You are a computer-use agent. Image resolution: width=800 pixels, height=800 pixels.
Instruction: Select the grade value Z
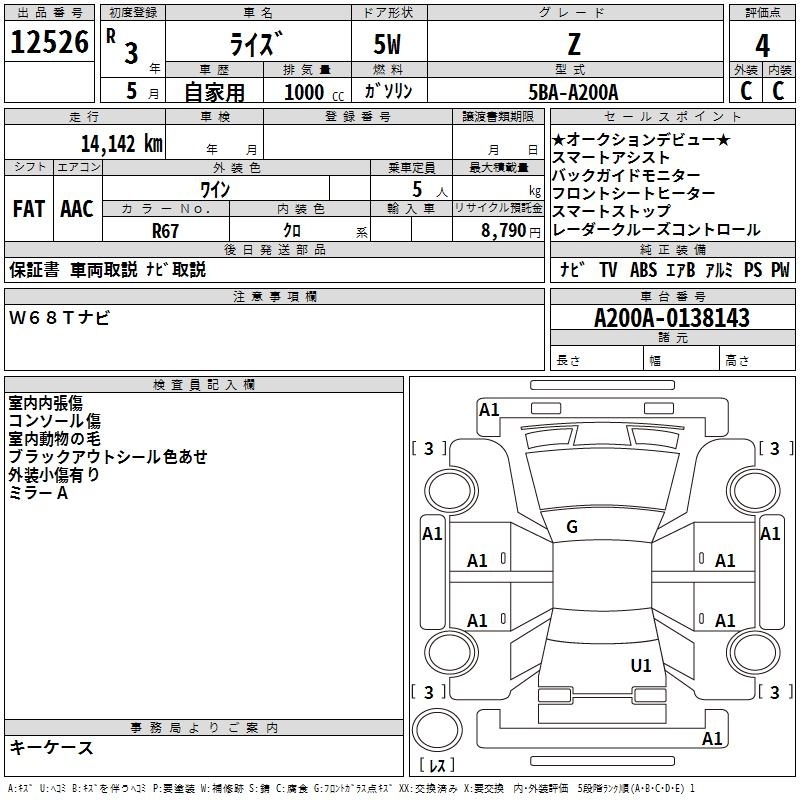pyautogui.click(x=574, y=44)
